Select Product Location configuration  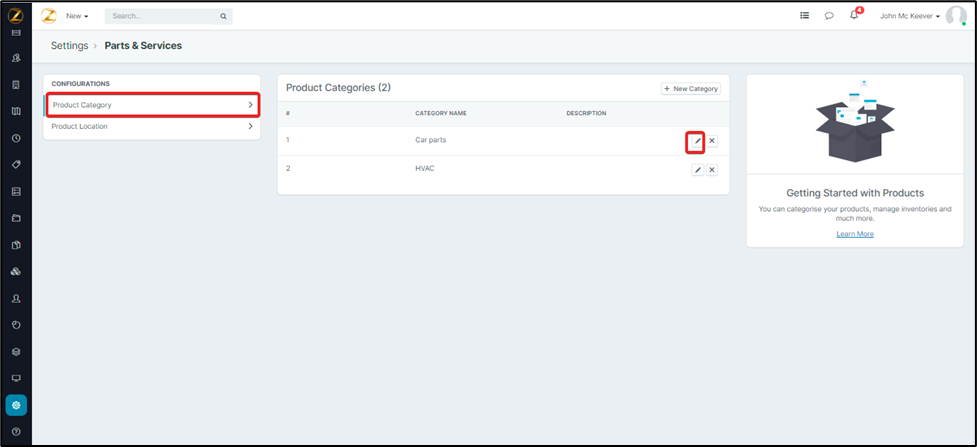pos(152,127)
